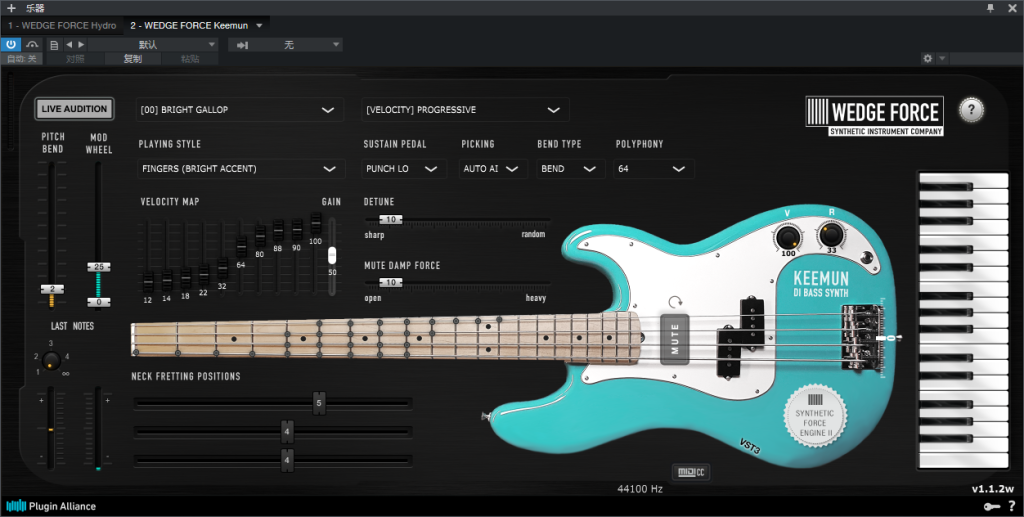Viewport: 1024px width, 517px height.
Task: Click the V volume knob on bass
Action: pos(788,238)
